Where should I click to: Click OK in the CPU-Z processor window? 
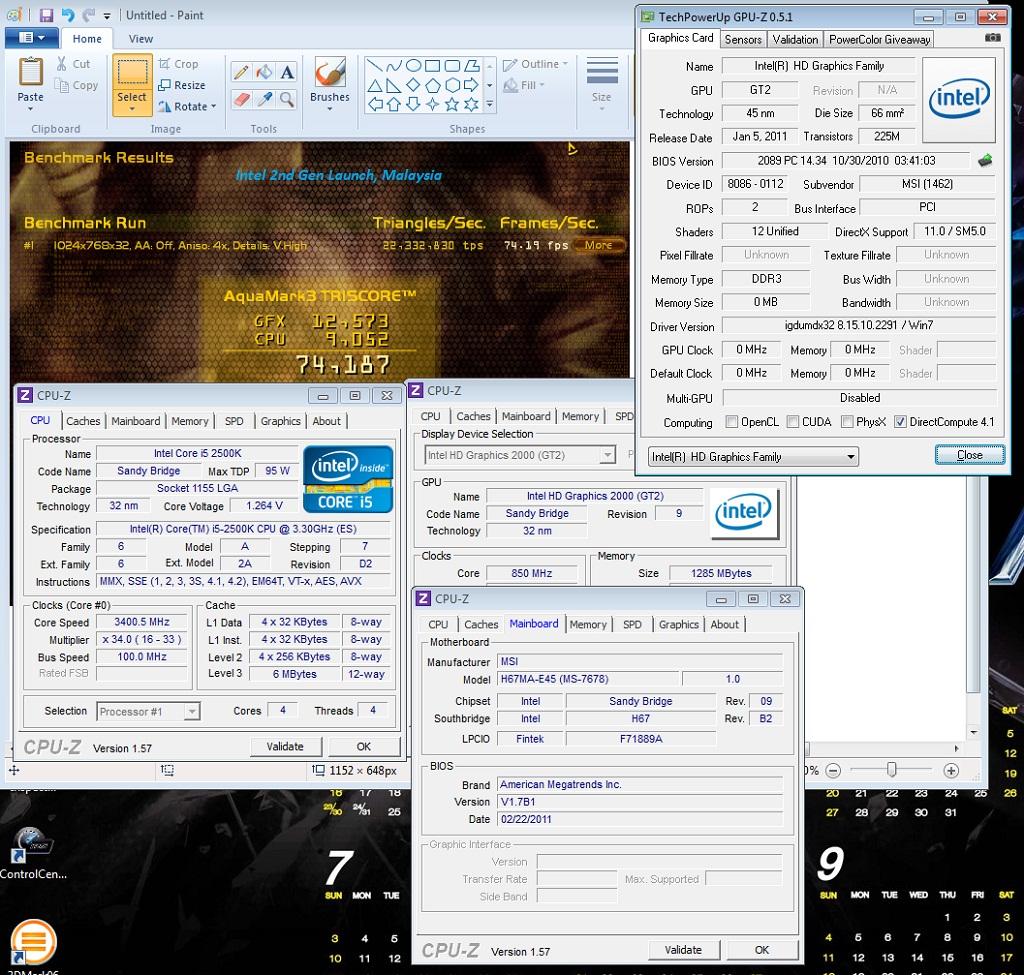364,746
